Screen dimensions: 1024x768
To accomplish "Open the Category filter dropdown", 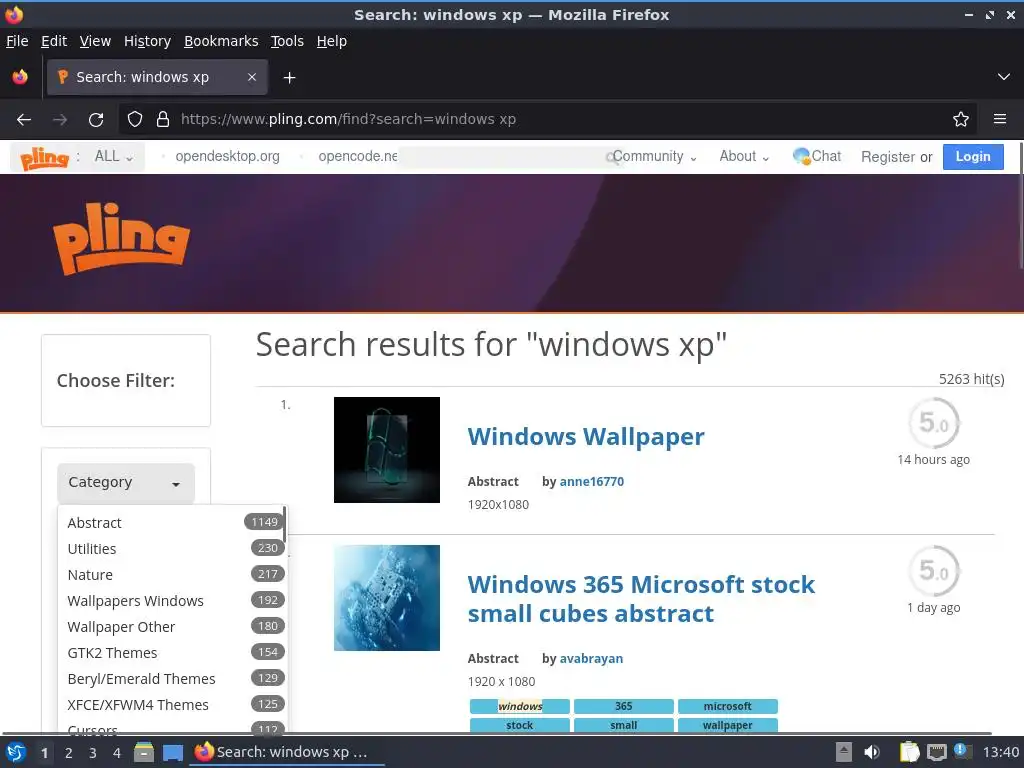I will click(x=125, y=483).
